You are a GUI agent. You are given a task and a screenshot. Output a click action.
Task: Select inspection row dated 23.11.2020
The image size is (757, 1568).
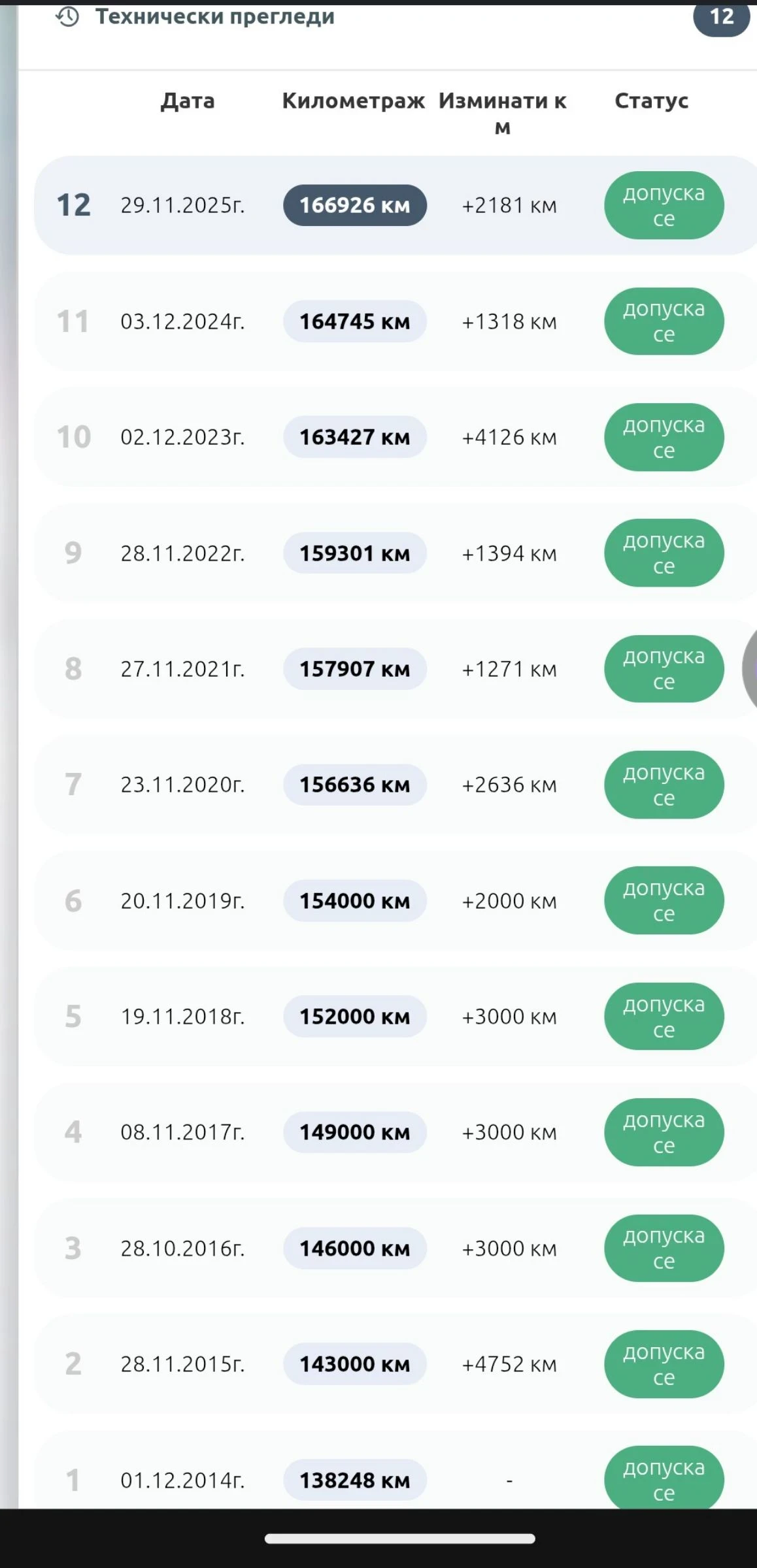click(x=182, y=785)
